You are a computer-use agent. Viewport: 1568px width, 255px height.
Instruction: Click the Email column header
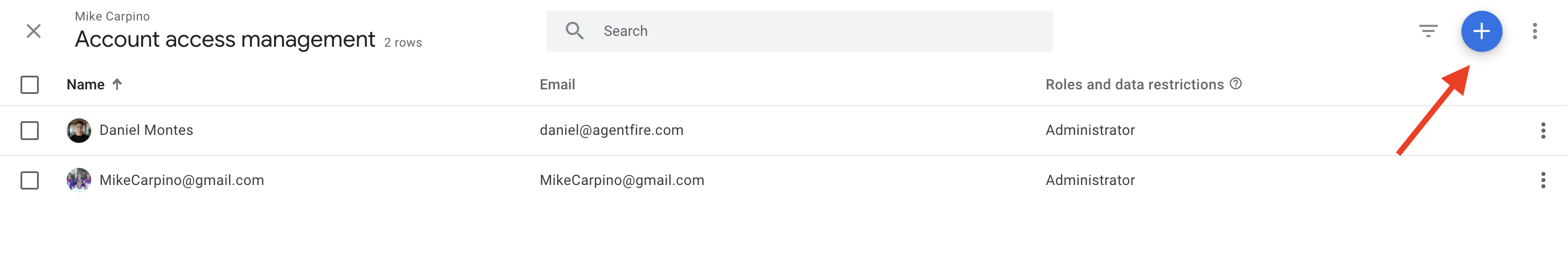(557, 85)
